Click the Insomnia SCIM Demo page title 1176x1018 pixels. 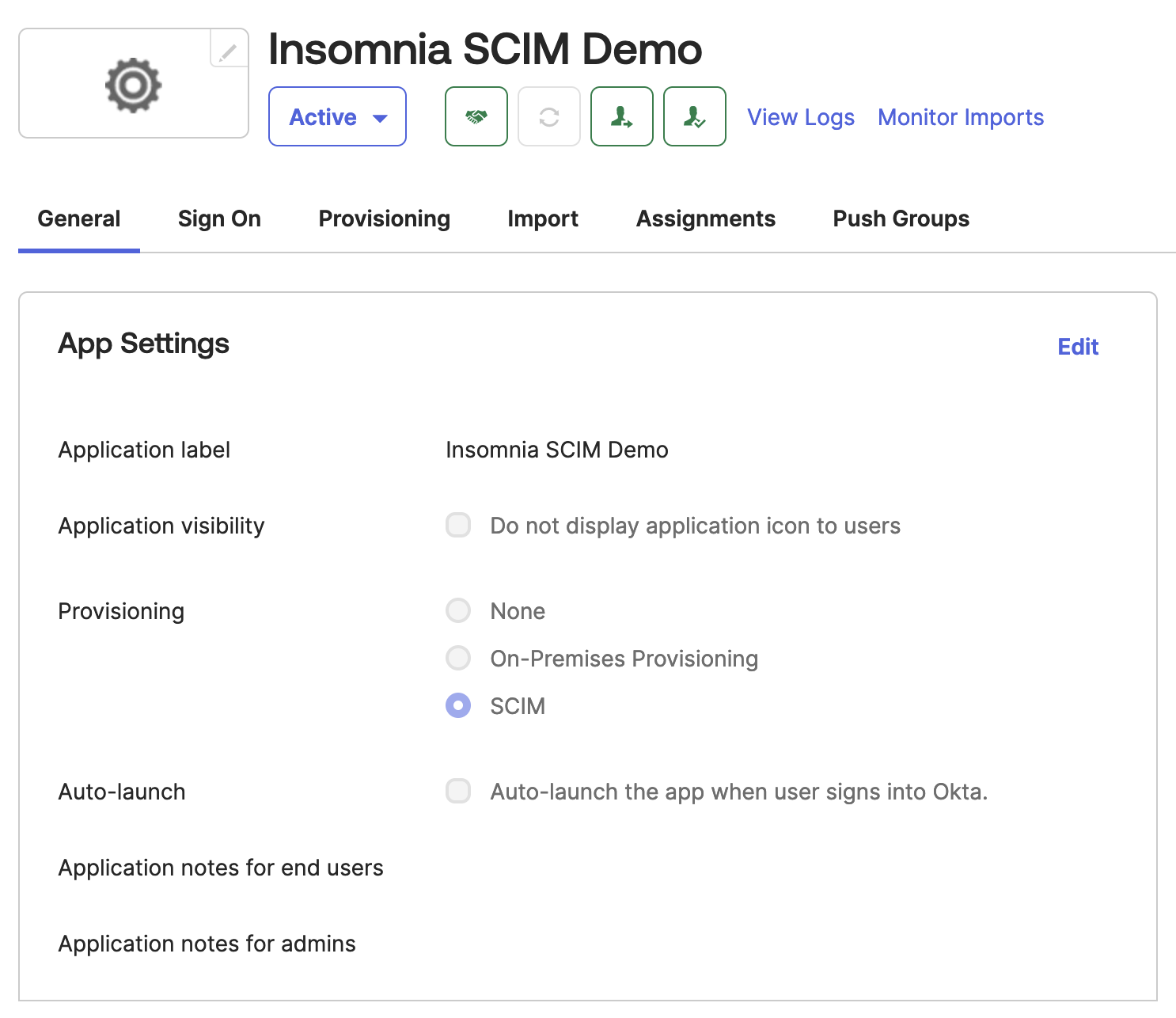[485, 49]
